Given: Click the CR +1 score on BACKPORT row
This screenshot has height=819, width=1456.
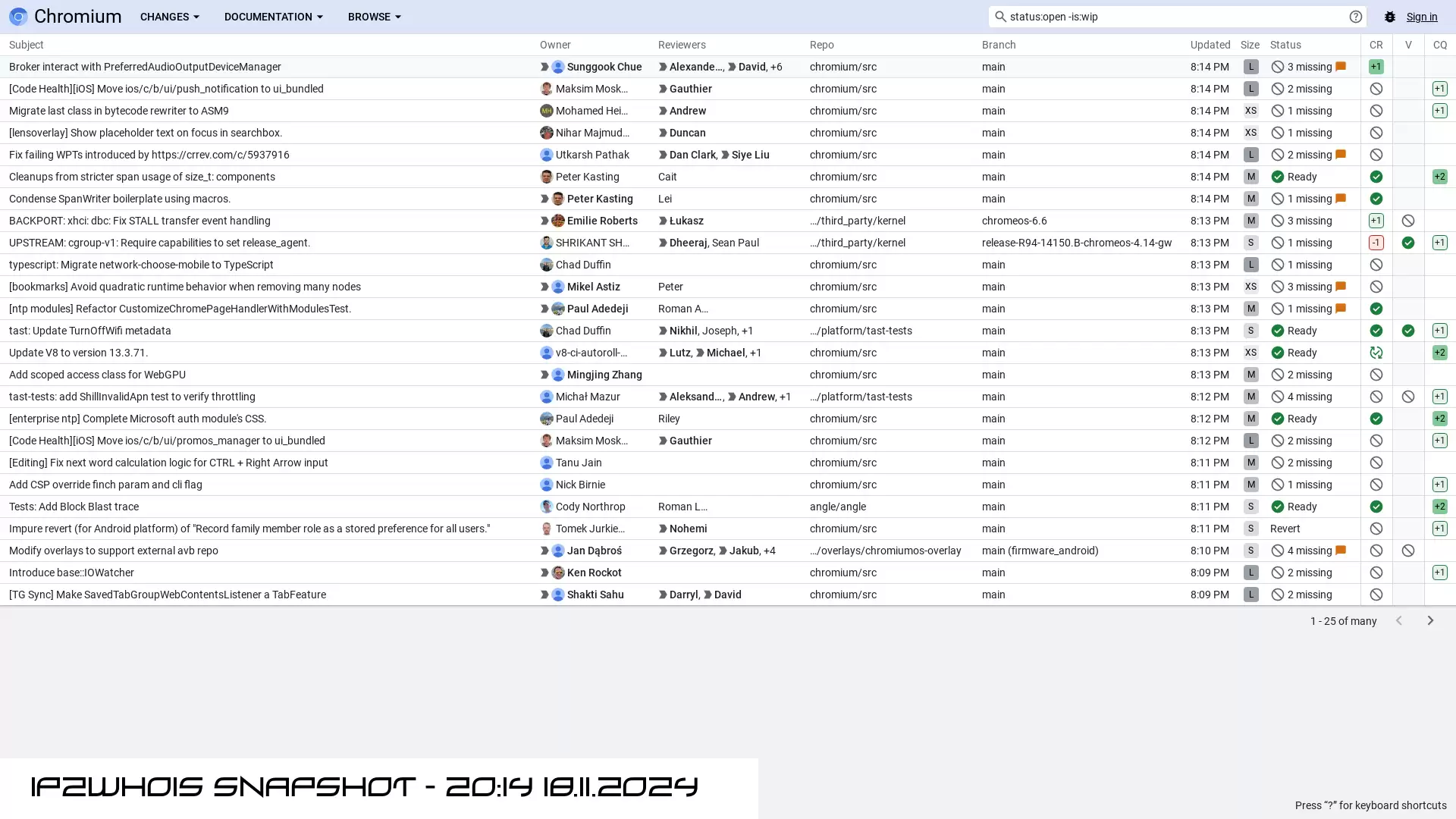Looking at the screenshot, I should click(x=1376, y=220).
